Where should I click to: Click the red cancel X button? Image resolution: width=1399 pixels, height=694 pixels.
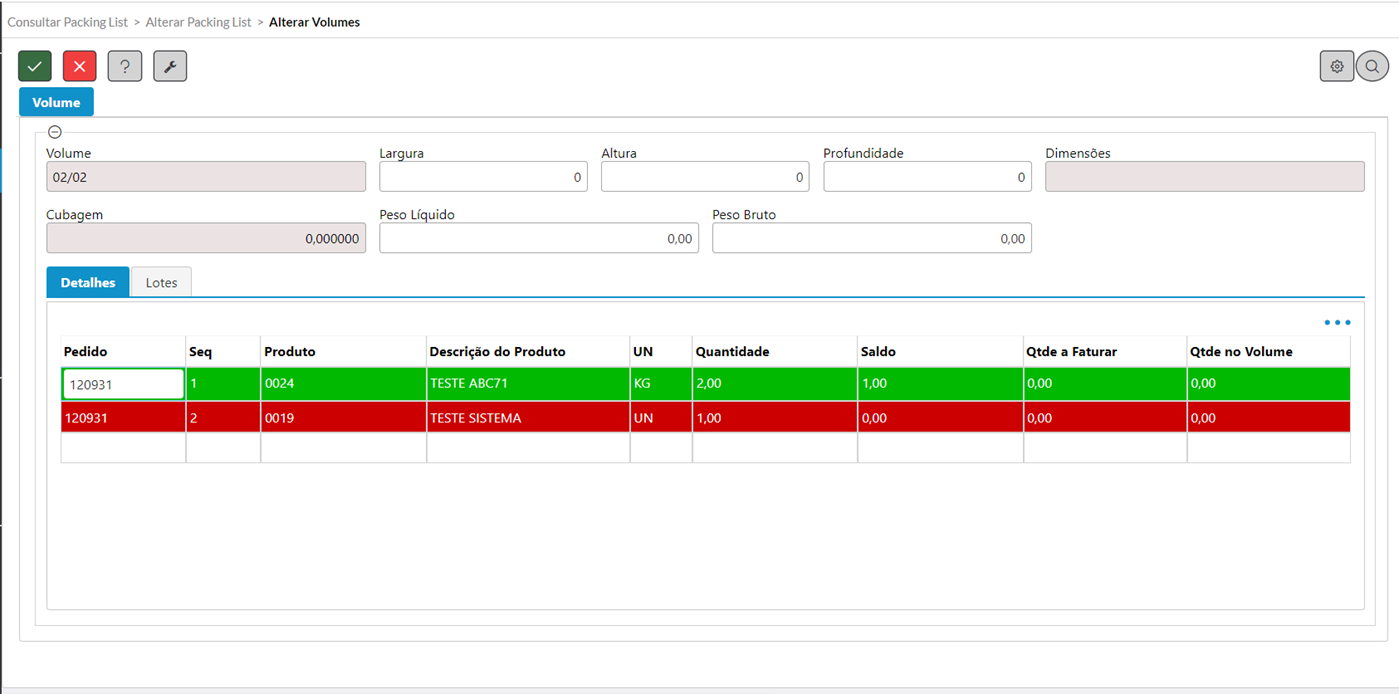(80, 66)
